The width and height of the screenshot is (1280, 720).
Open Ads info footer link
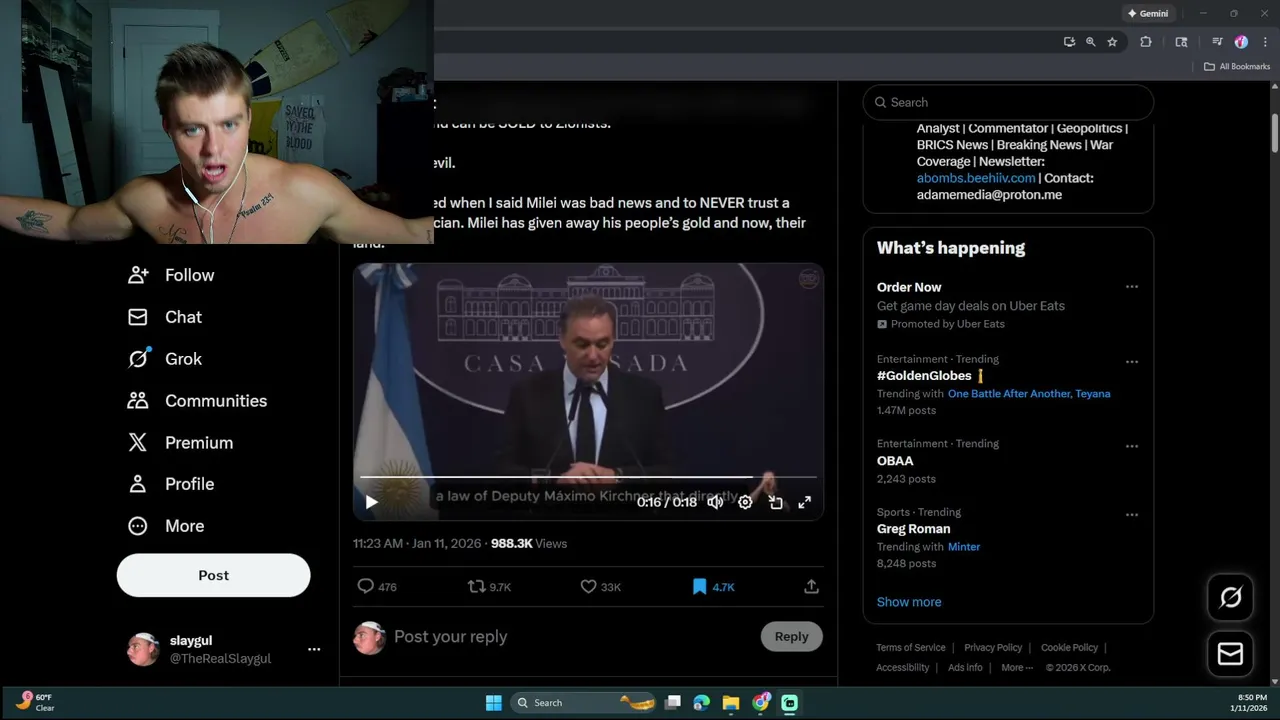pyautogui.click(x=965, y=668)
